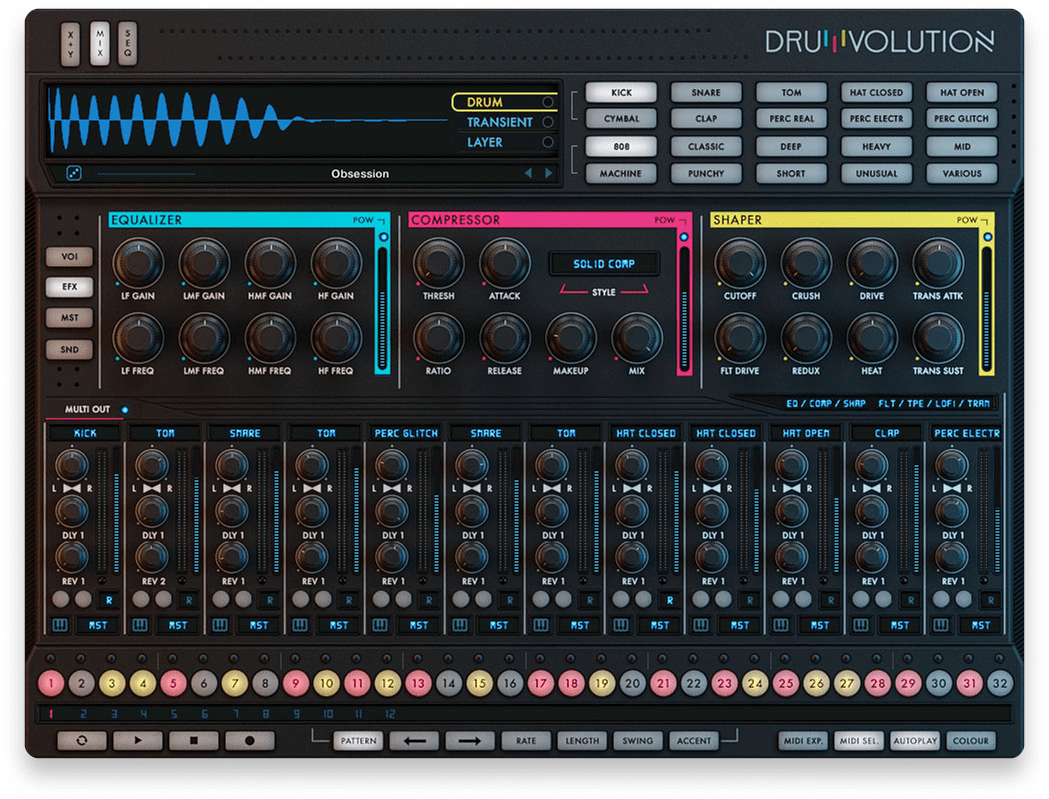1049x799 pixels.
Task: Advance to the next preset after Obsession
Action: [x=548, y=173]
